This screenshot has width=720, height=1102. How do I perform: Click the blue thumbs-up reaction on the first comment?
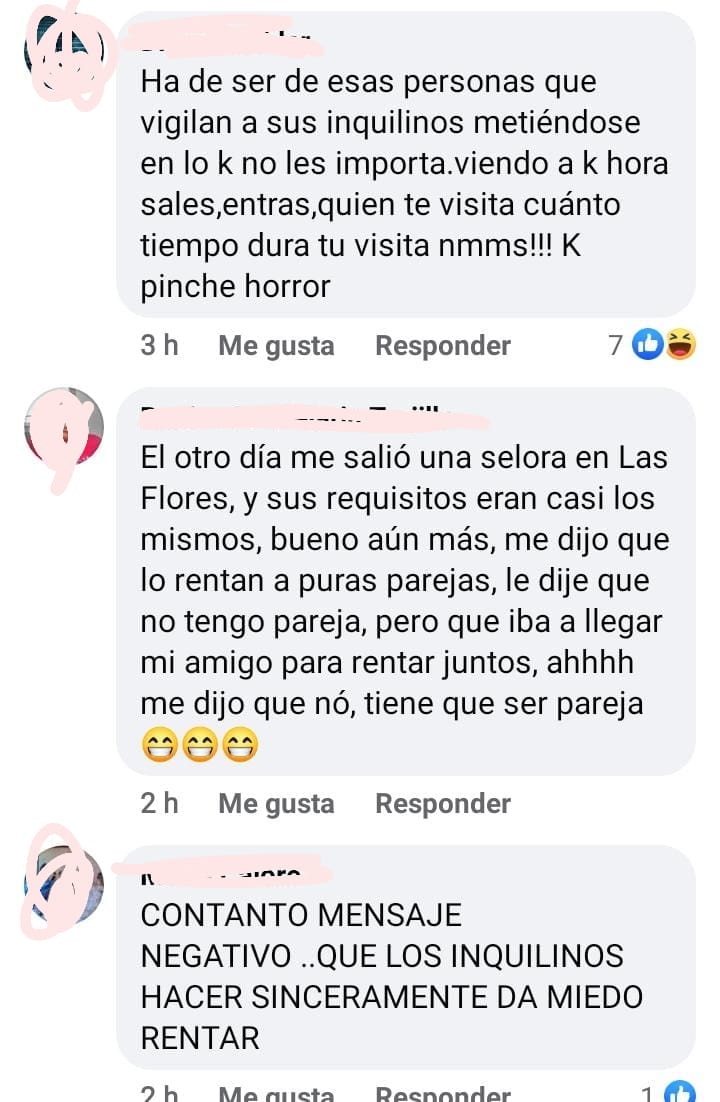(x=648, y=344)
